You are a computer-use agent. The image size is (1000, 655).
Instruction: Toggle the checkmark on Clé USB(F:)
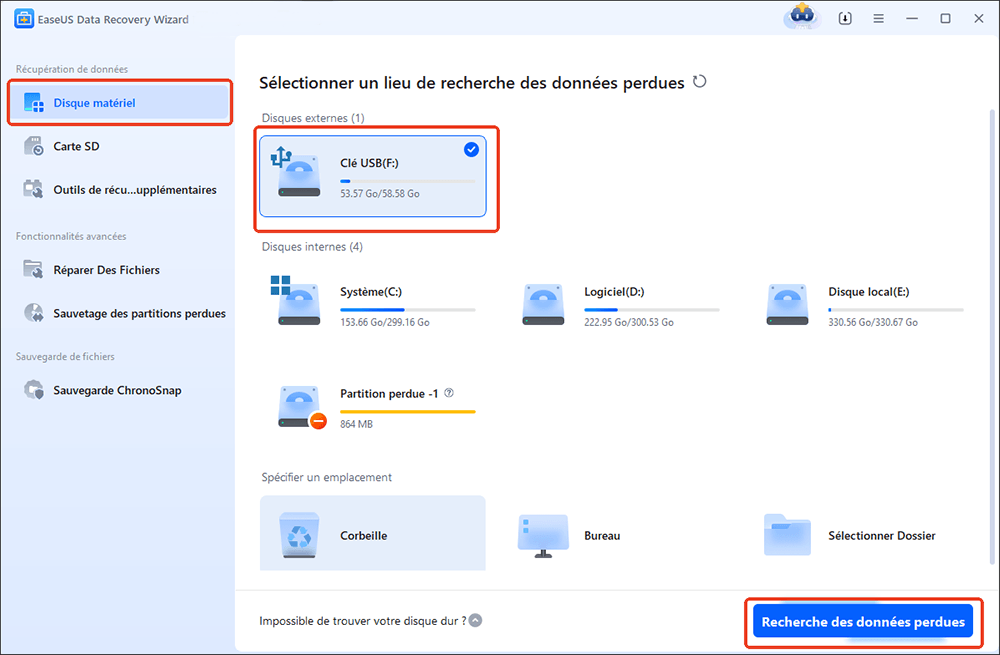click(471, 149)
